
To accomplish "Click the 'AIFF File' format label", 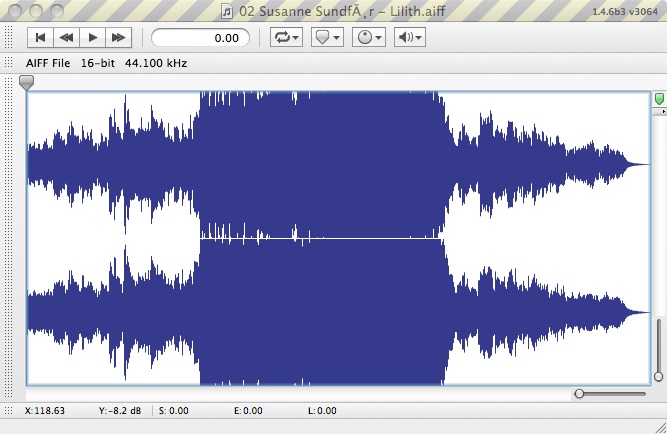I will click(x=48, y=63).
